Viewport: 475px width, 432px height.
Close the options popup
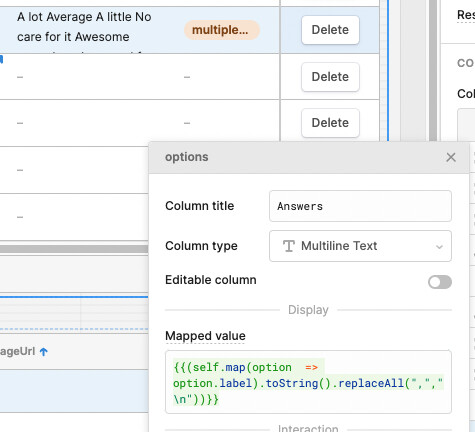pos(451,157)
